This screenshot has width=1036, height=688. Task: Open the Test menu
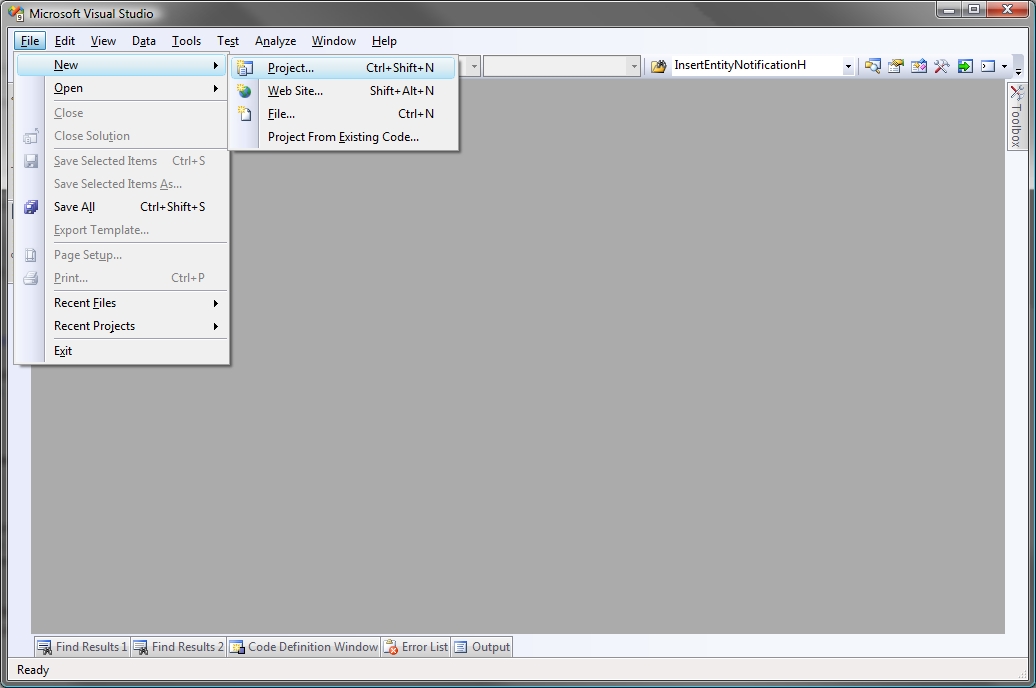point(228,41)
